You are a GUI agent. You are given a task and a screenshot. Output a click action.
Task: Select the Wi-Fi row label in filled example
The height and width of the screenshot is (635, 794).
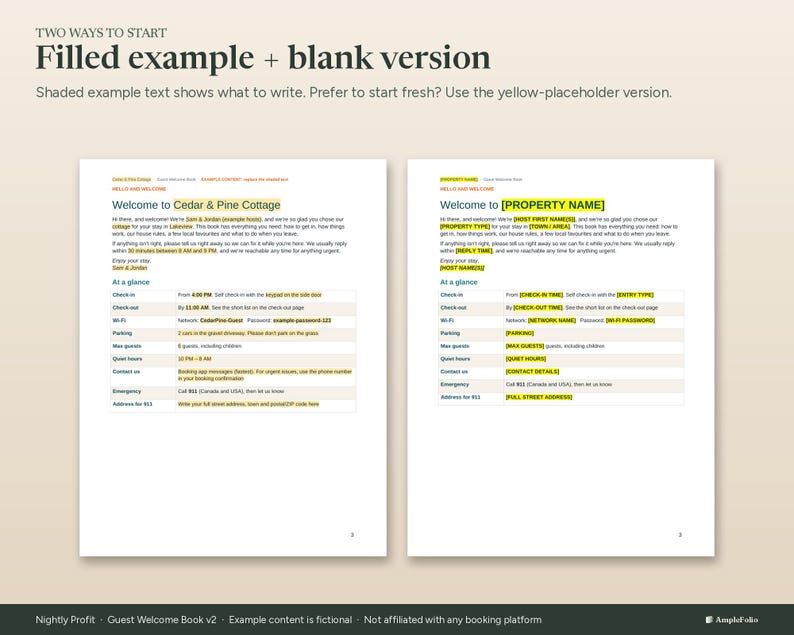(119, 321)
